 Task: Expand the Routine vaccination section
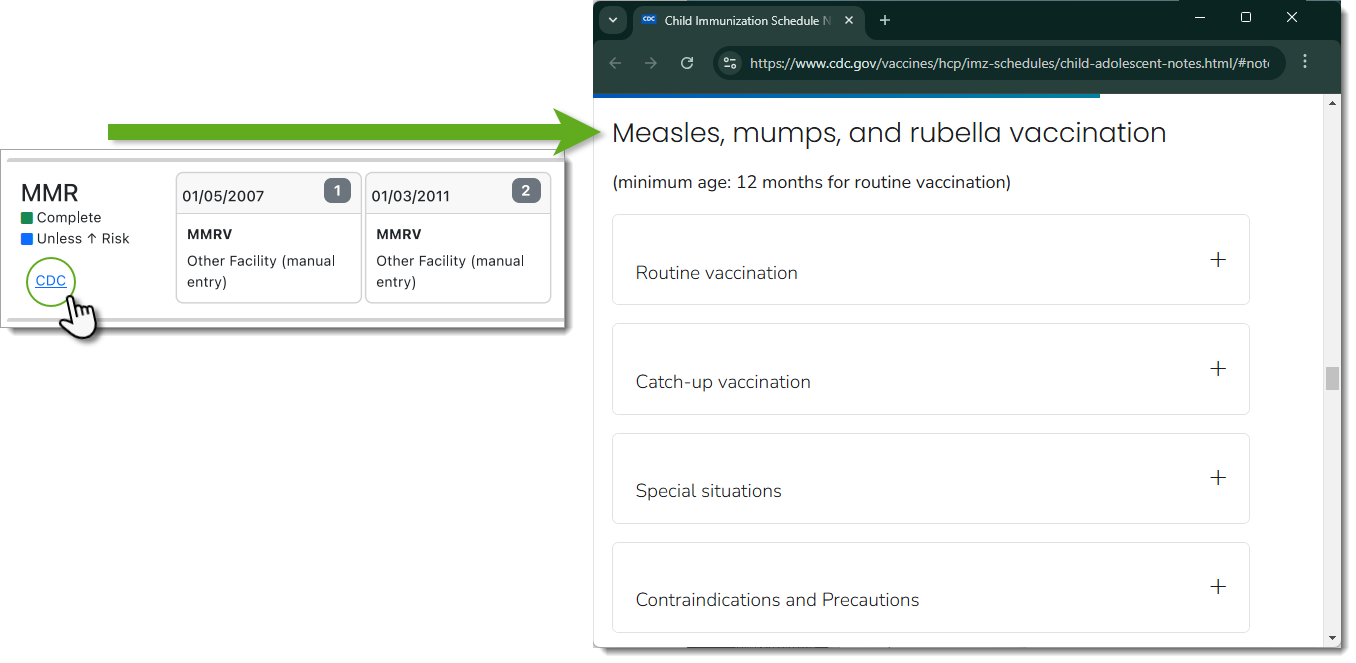tap(1217, 260)
